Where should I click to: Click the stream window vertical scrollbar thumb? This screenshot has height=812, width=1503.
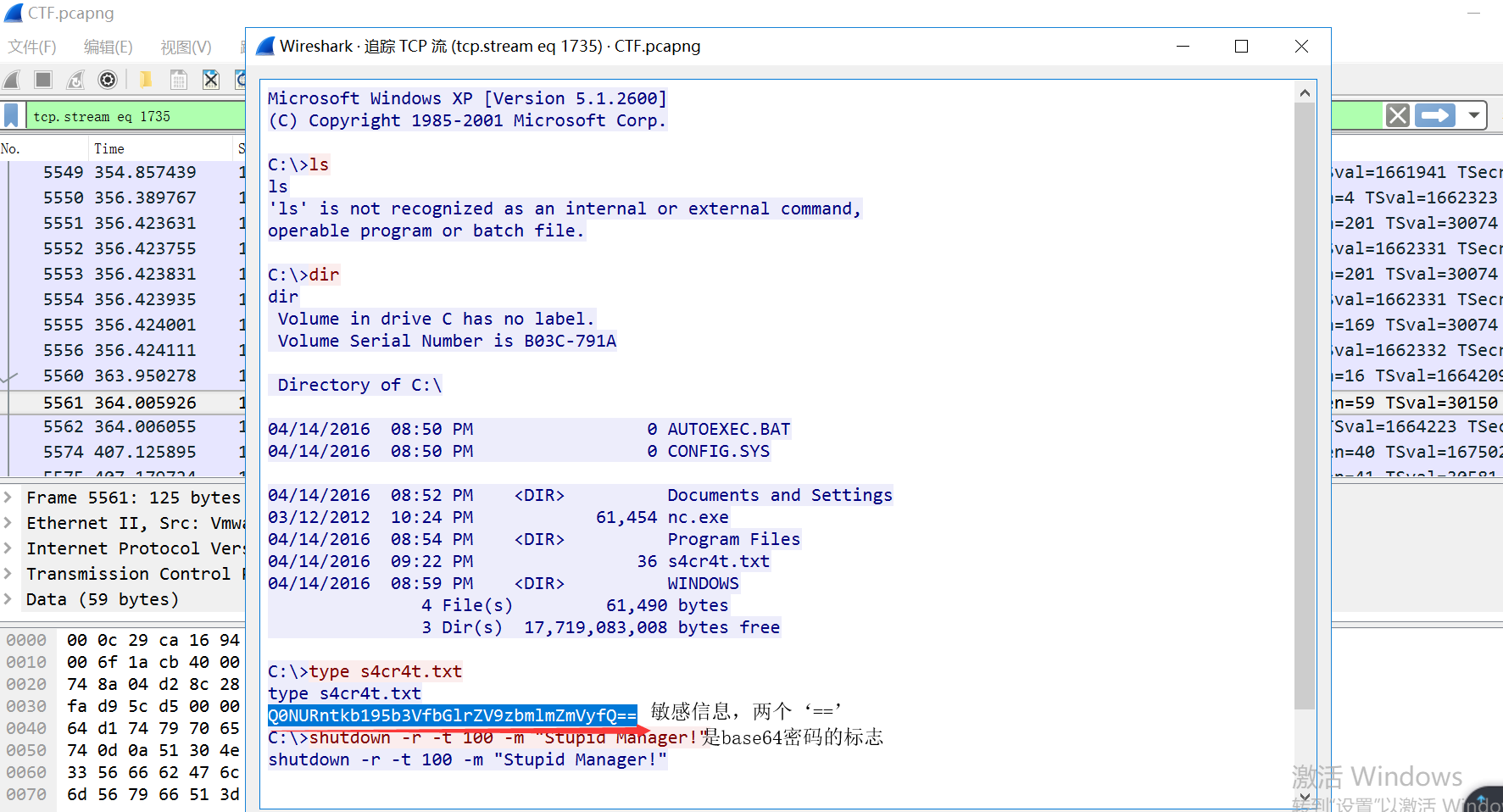coord(1305,406)
